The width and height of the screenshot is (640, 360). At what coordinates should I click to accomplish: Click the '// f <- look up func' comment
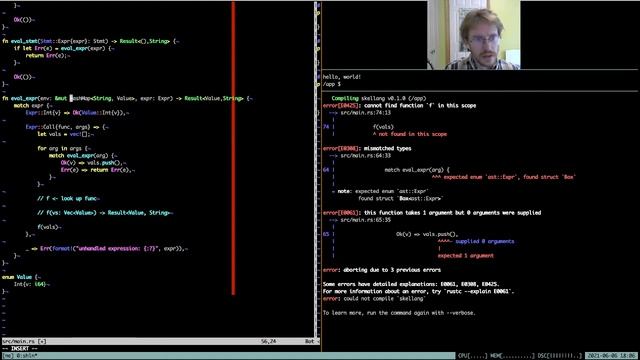click(68, 198)
